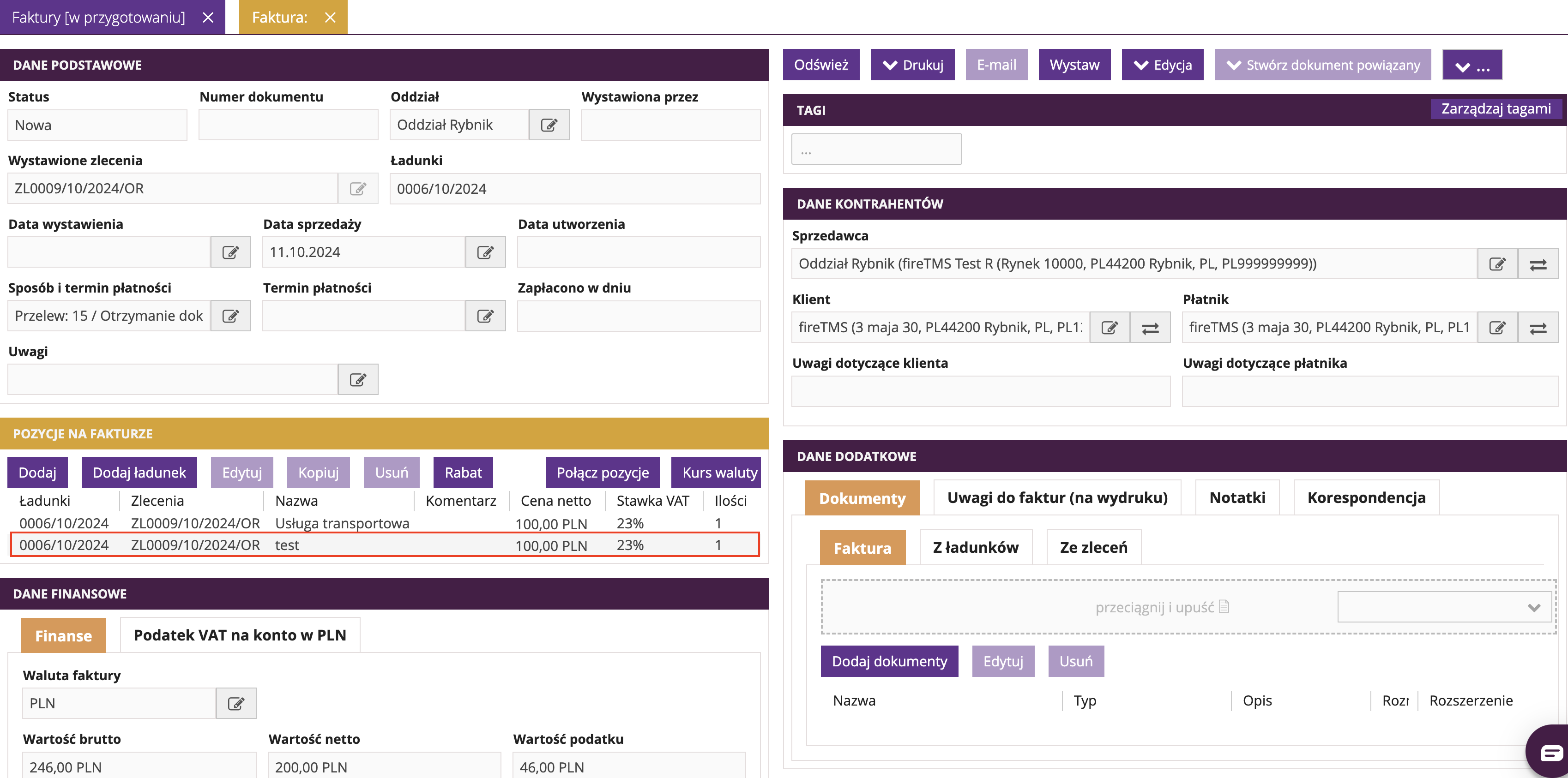Switch to Notatki tab
The height and width of the screenshot is (778, 1568).
point(1237,497)
